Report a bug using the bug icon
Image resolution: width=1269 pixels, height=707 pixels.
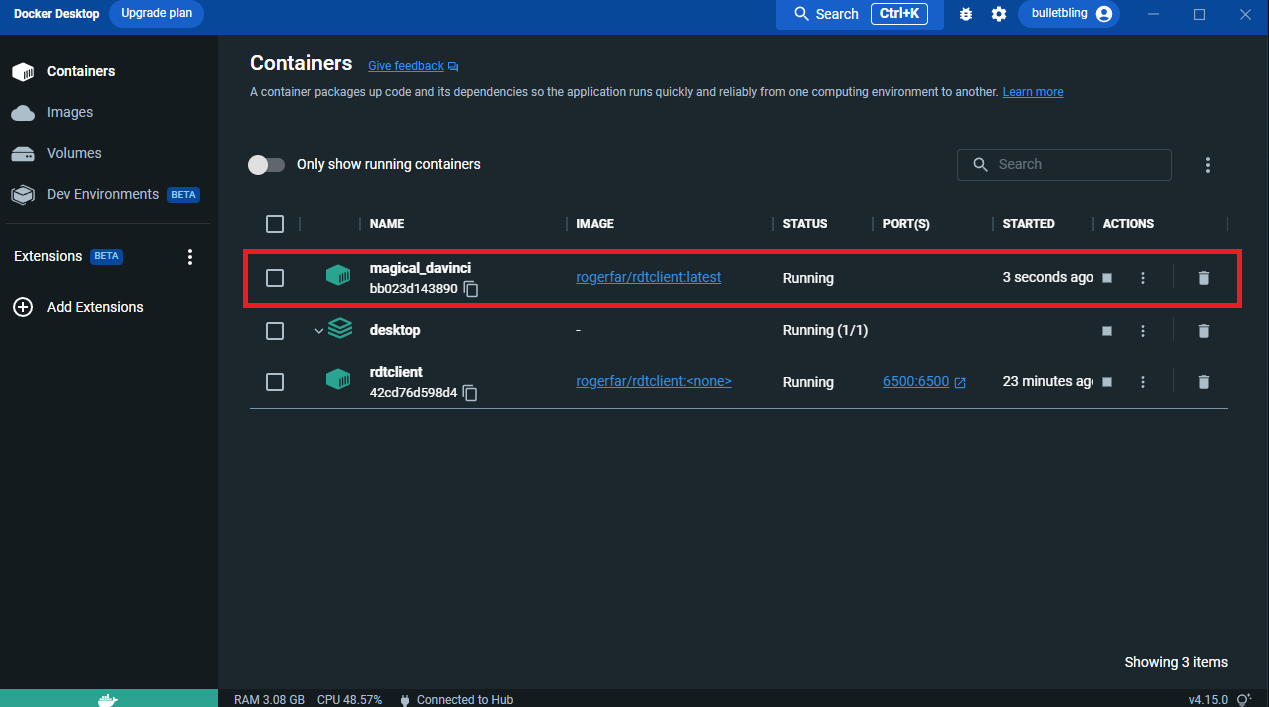pos(965,14)
